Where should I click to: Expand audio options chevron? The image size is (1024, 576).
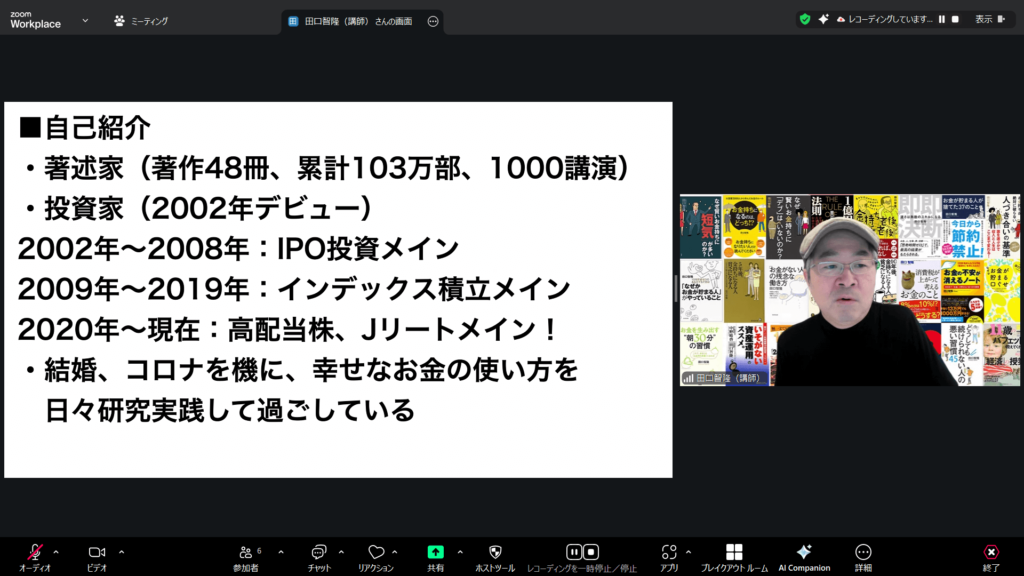pyautogui.click(x=56, y=551)
